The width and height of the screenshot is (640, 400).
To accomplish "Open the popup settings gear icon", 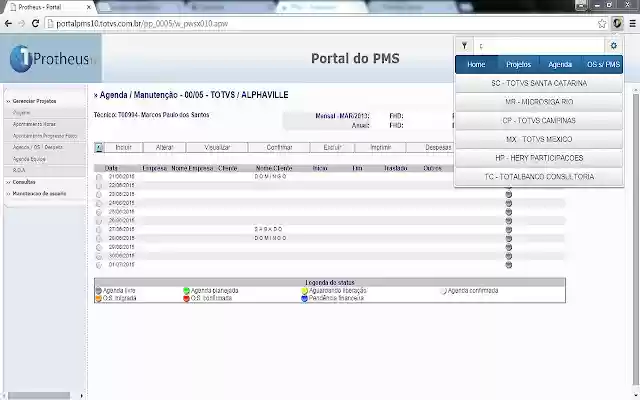I will (x=613, y=46).
